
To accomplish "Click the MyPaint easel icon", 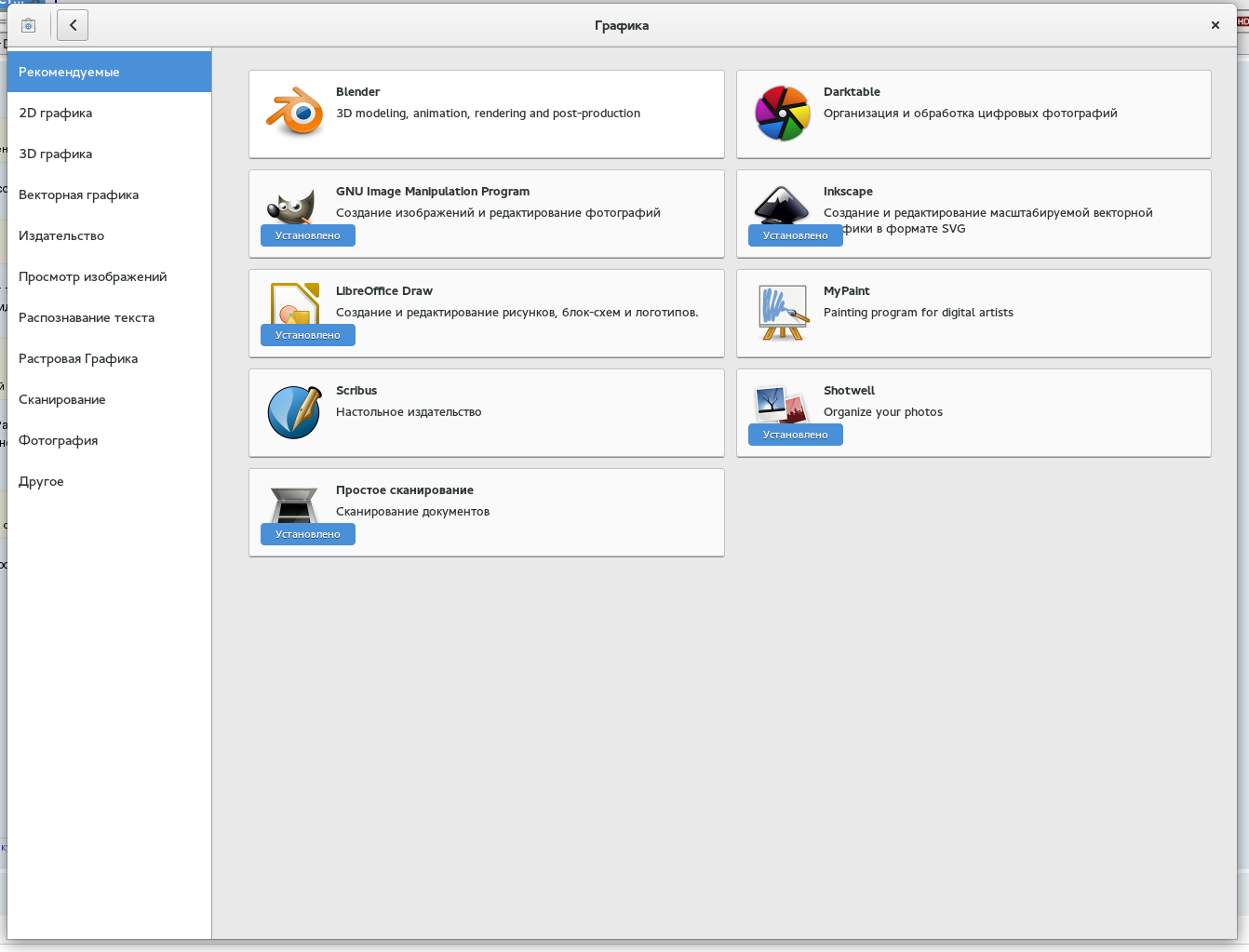I will pos(782,313).
